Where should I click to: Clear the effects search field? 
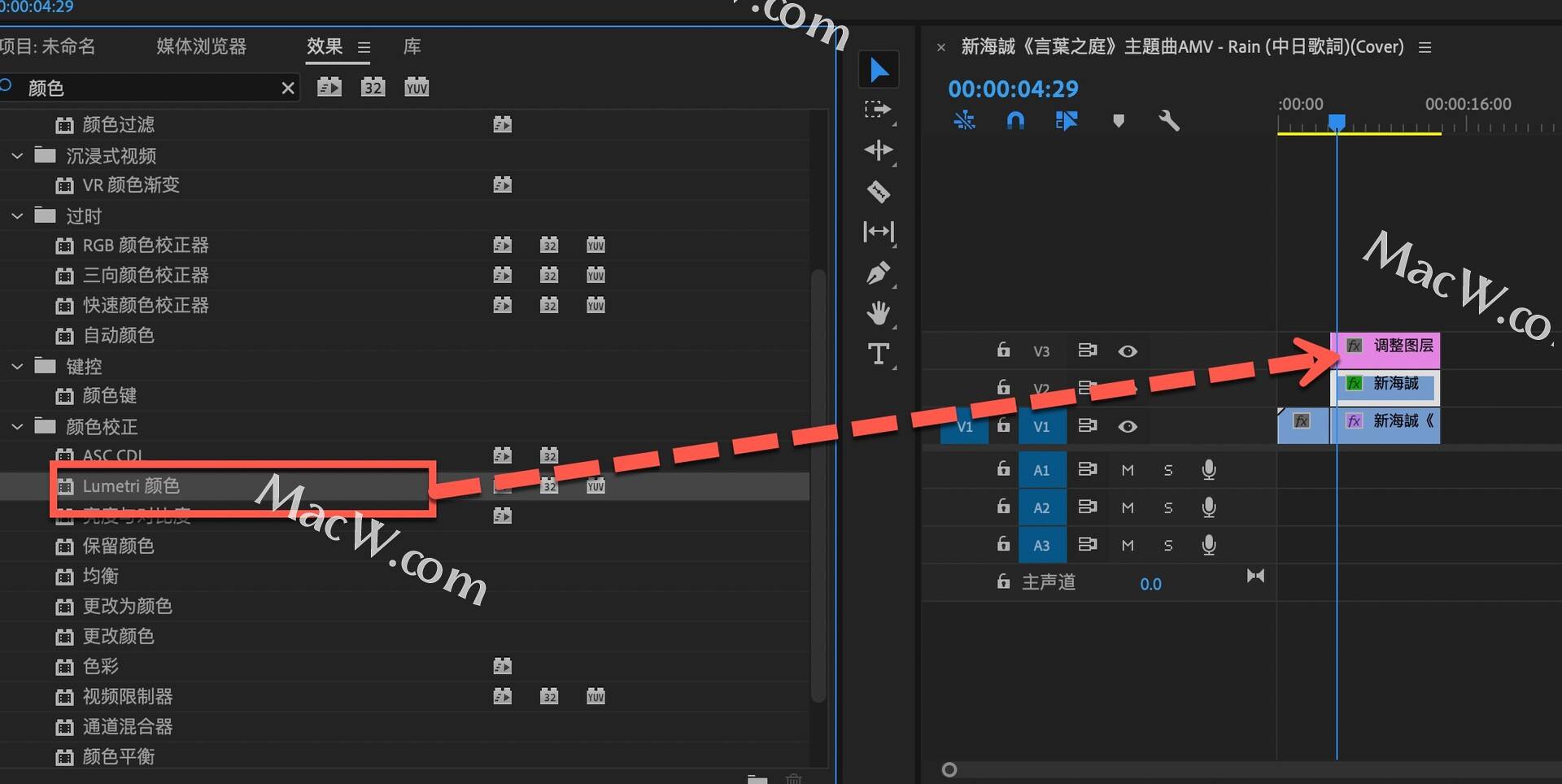pyautogui.click(x=288, y=88)
